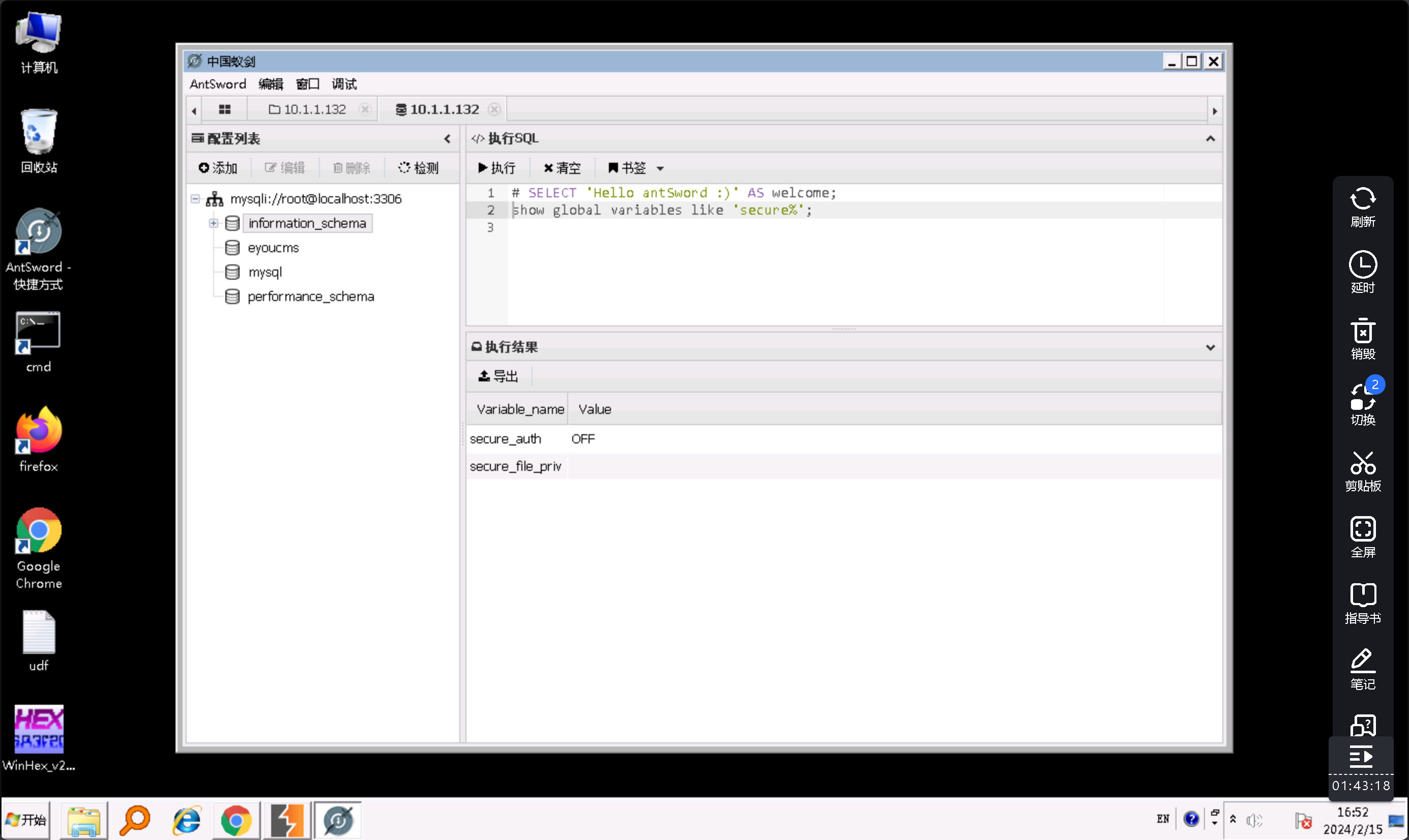Image resolution: width=1409 pixels, height=840 pixels.
Task: Open the home grid tab icon
Action: tap(225, 109)
